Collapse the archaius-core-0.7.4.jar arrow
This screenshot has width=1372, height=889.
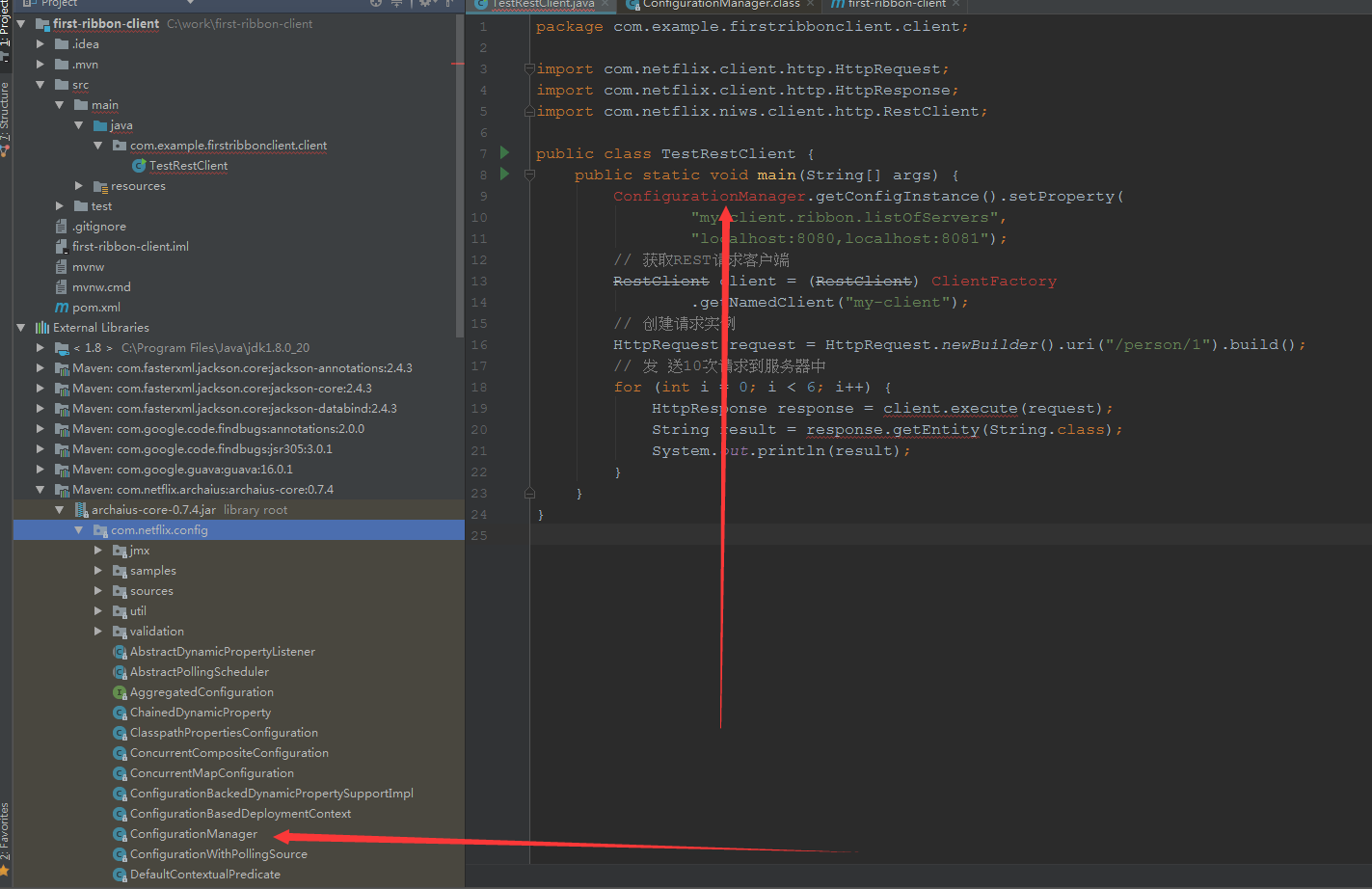60,510
